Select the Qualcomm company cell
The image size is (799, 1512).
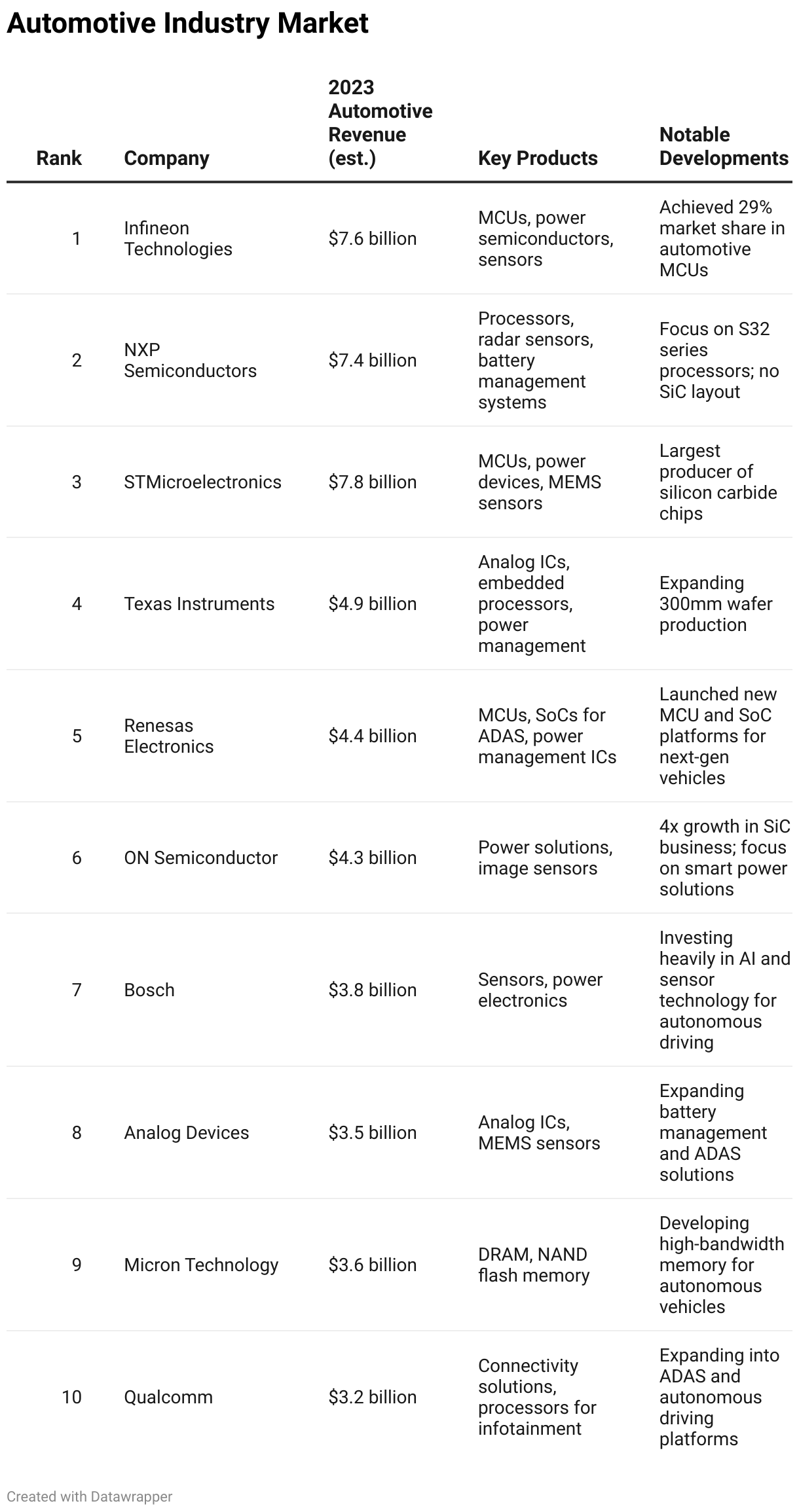[168, 1397]
